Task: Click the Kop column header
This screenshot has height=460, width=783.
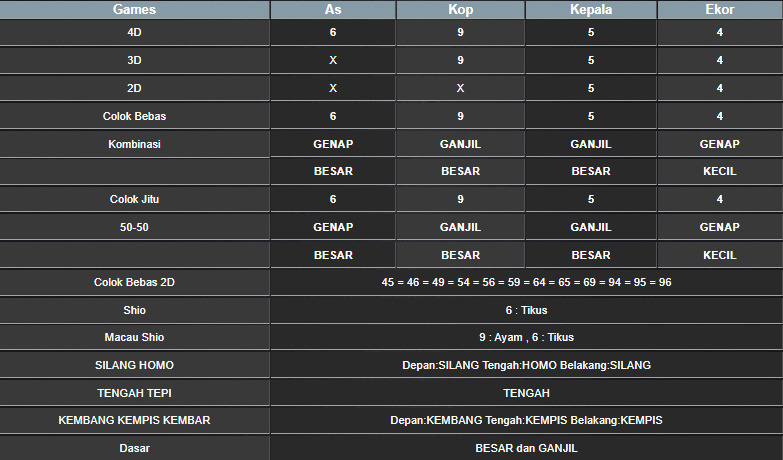Action: (x=460, y=9)
